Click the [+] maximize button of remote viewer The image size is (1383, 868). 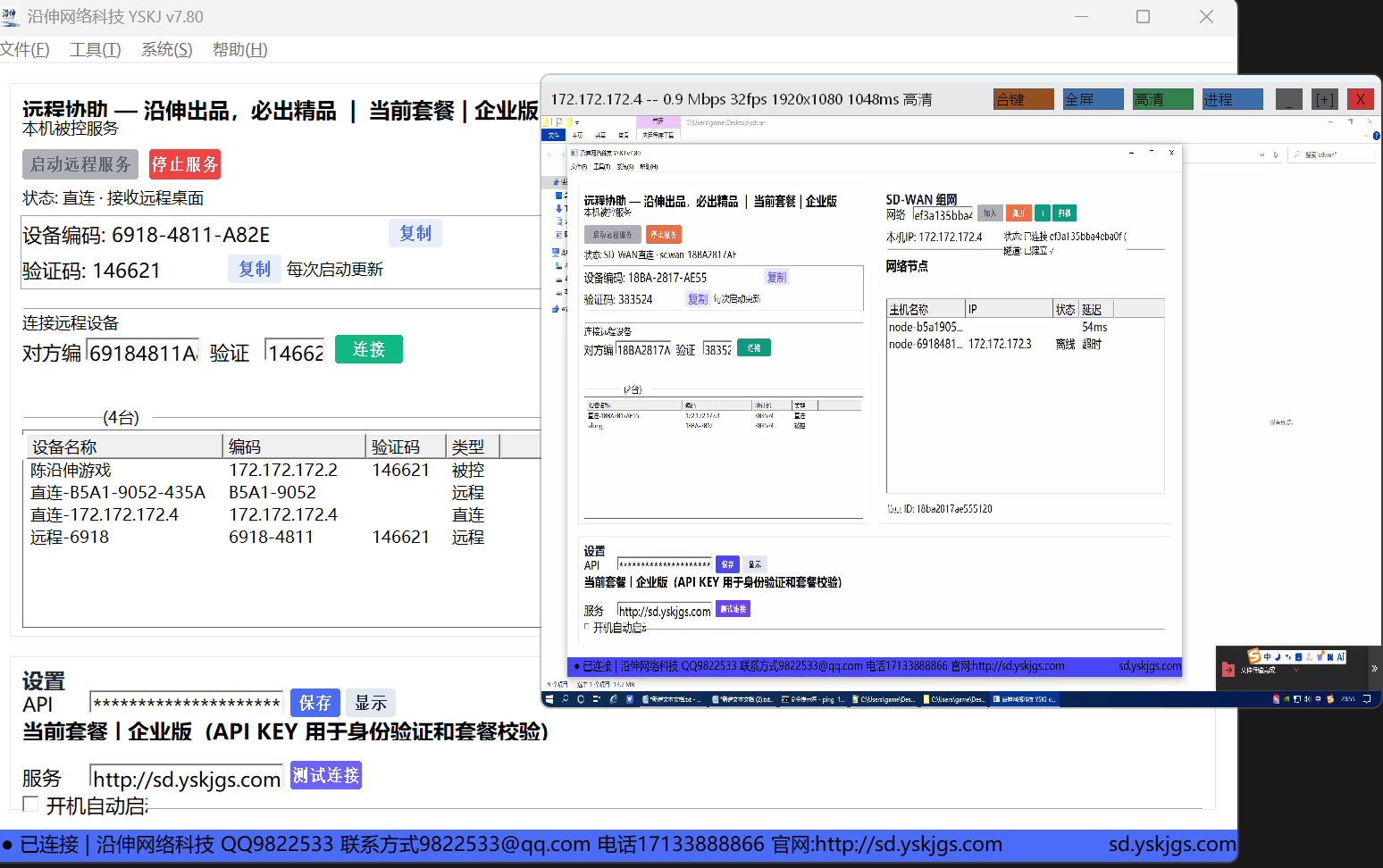(x=1325, y=99)
